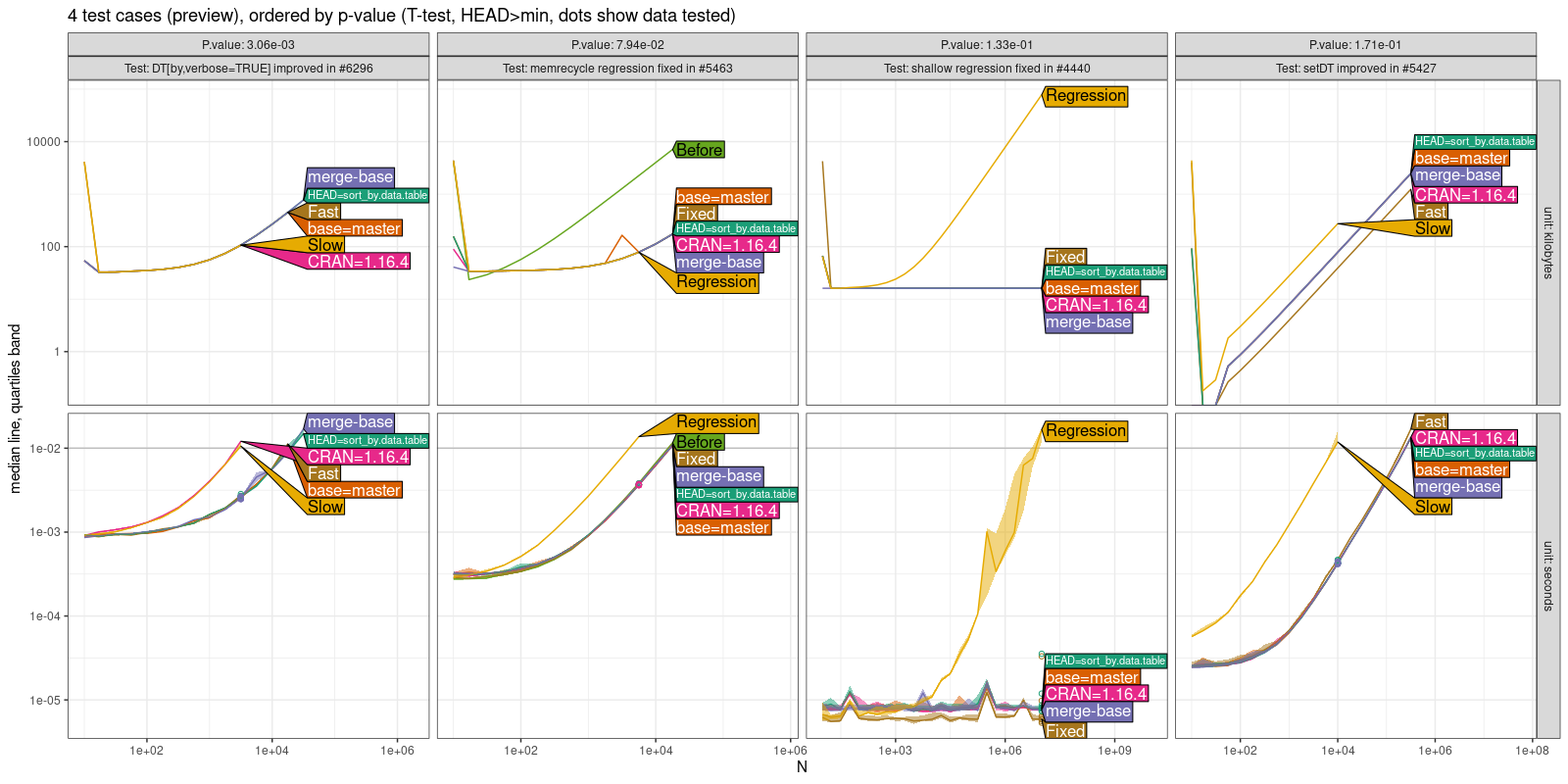1568x784 pixels.
Task: Click 'merge-base' label in shallow seconds panel
Action: click(x=1089, y=711)
